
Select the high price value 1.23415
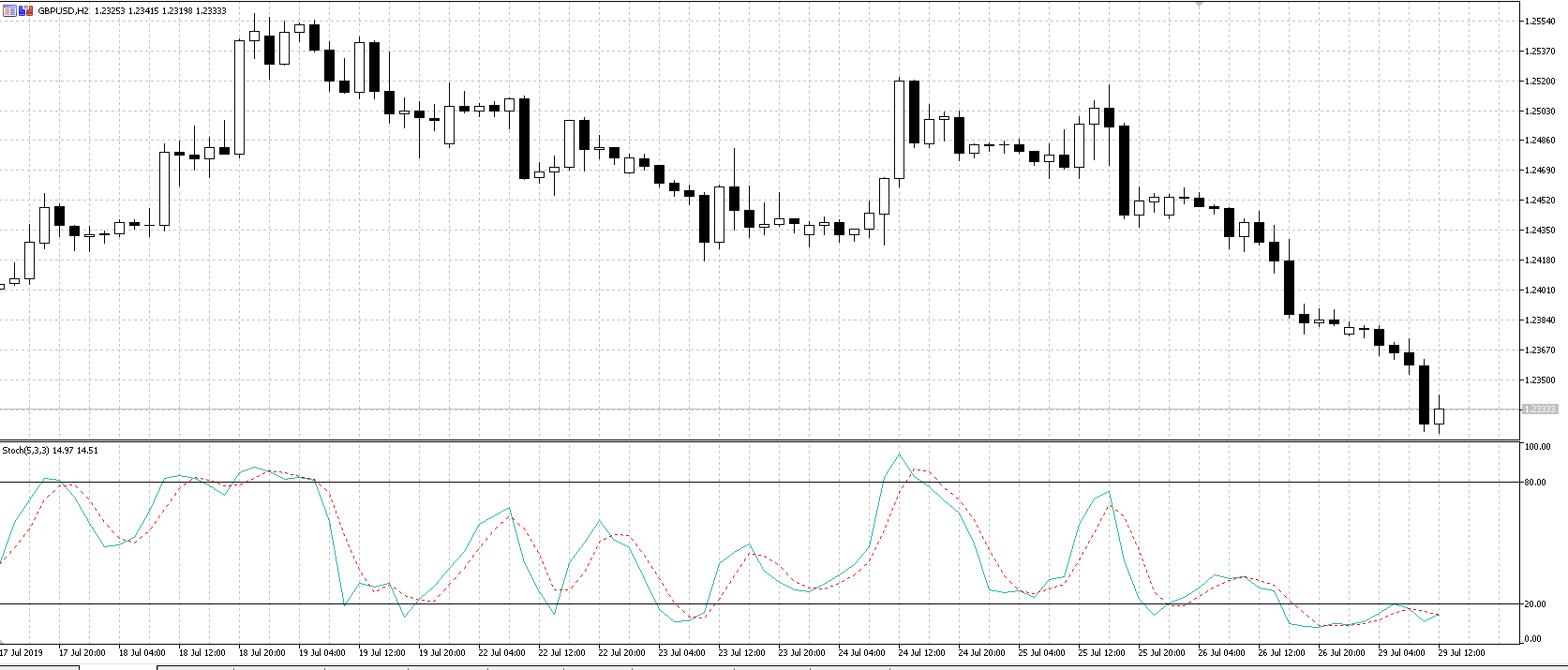(x=143, y=11)
